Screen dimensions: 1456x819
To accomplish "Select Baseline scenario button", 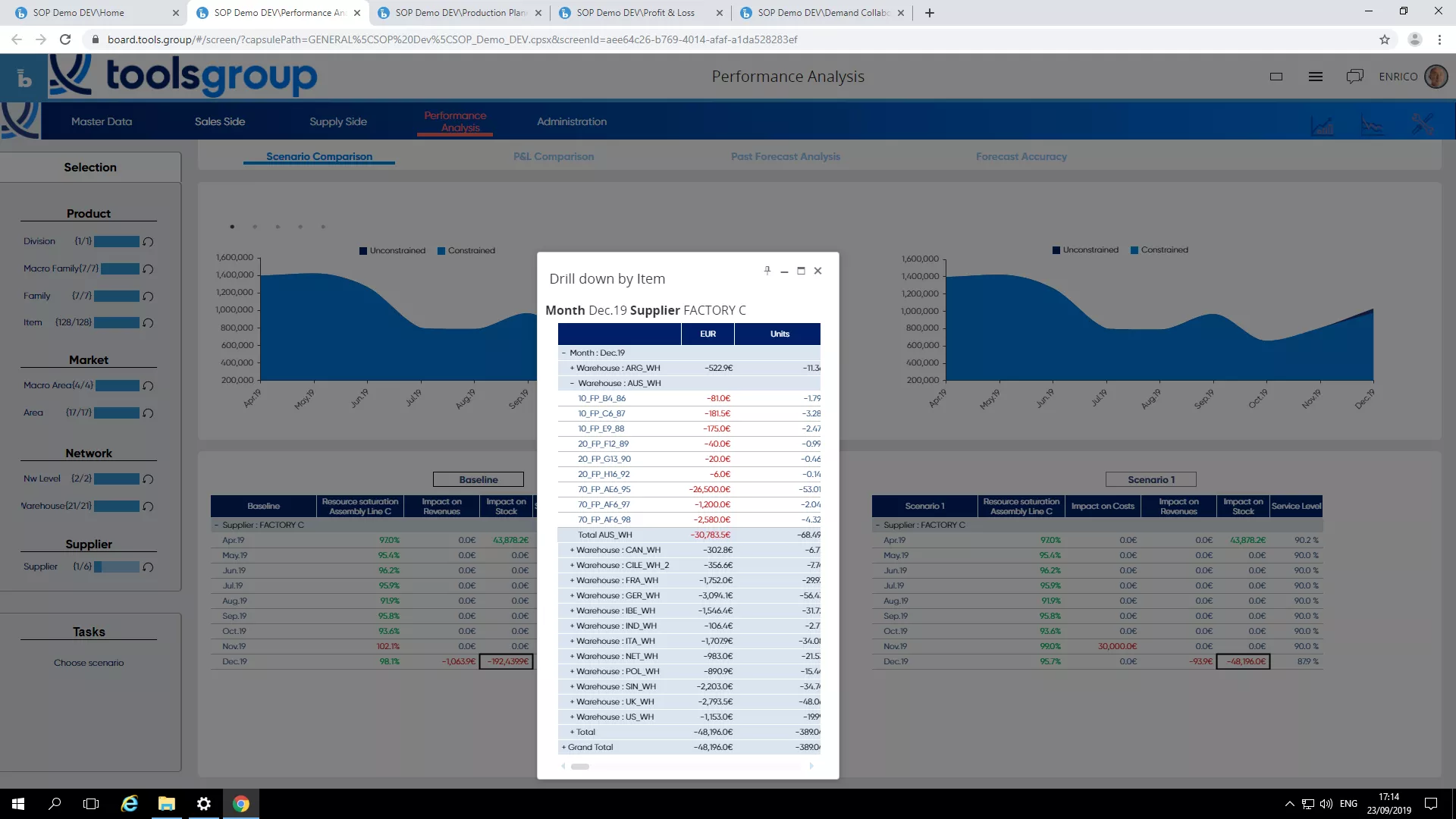I will pyautogui.click(x=479, y=479).
